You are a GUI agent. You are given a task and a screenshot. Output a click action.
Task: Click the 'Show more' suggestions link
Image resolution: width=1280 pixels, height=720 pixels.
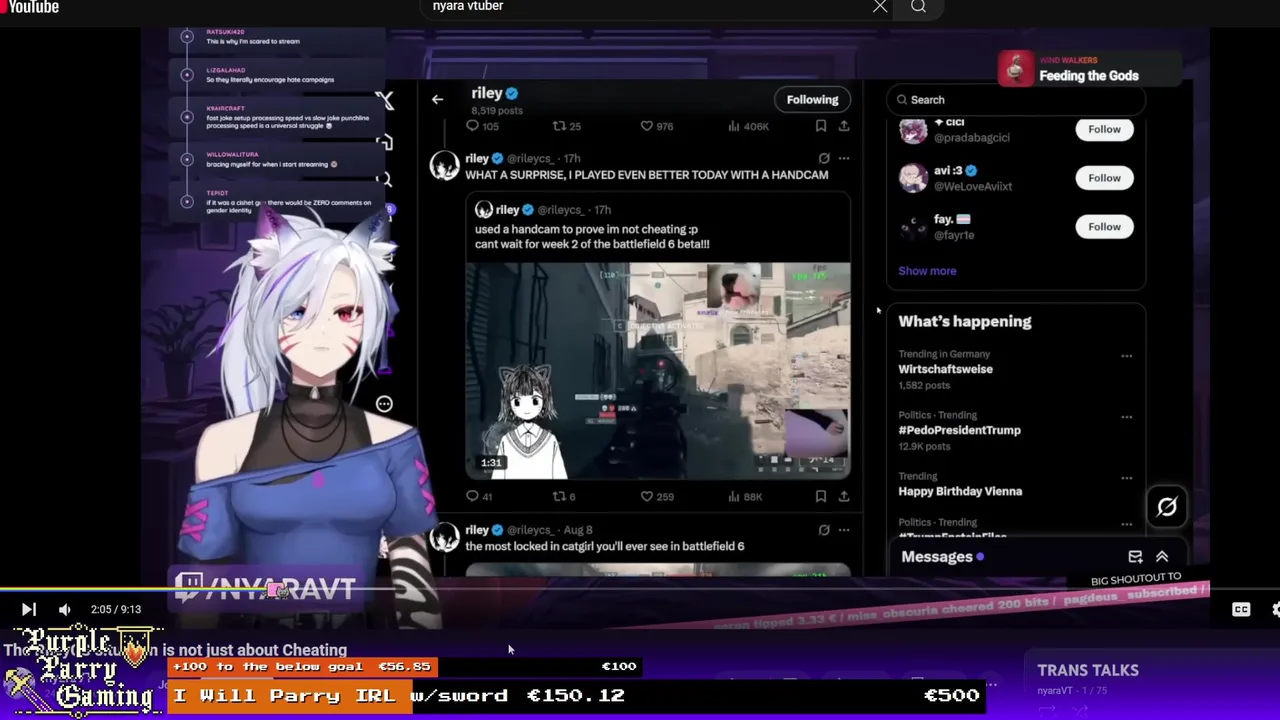pos(927,271)
